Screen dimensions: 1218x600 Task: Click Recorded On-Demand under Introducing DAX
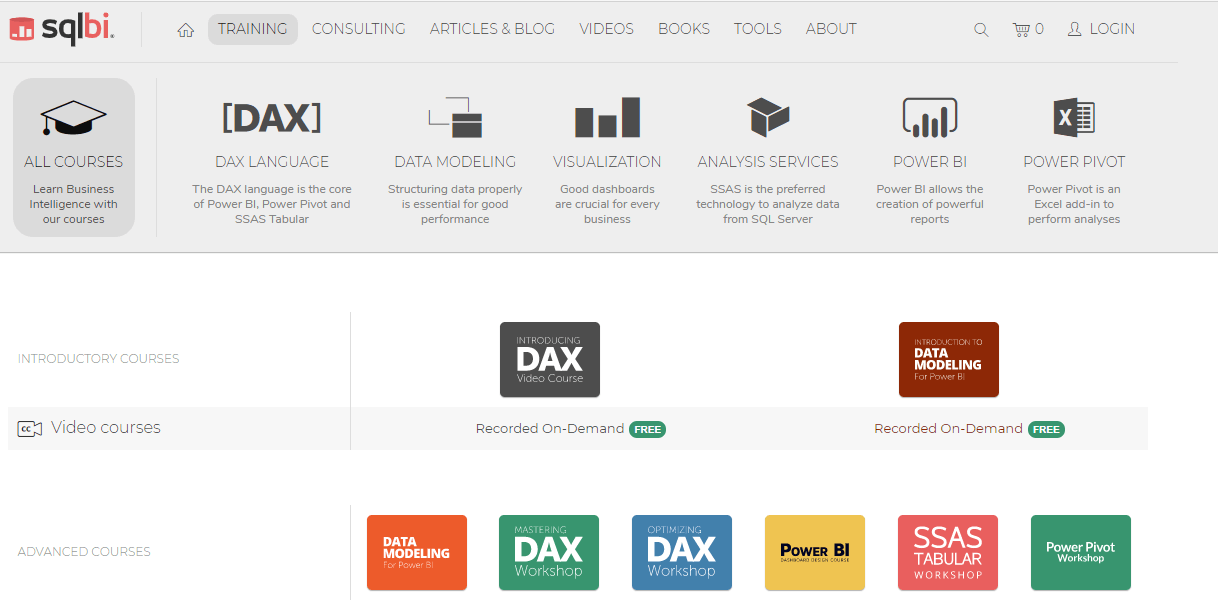coord(550,429)
